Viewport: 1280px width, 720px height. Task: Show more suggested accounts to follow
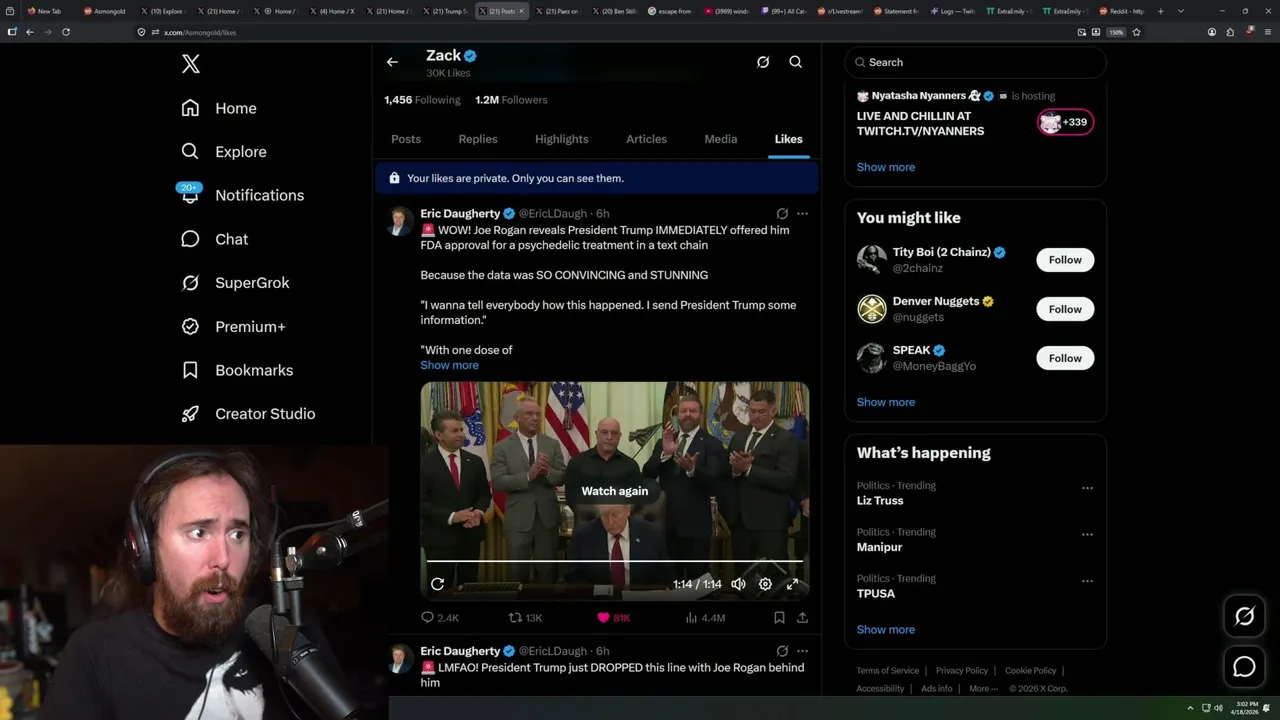pos(885,402)
